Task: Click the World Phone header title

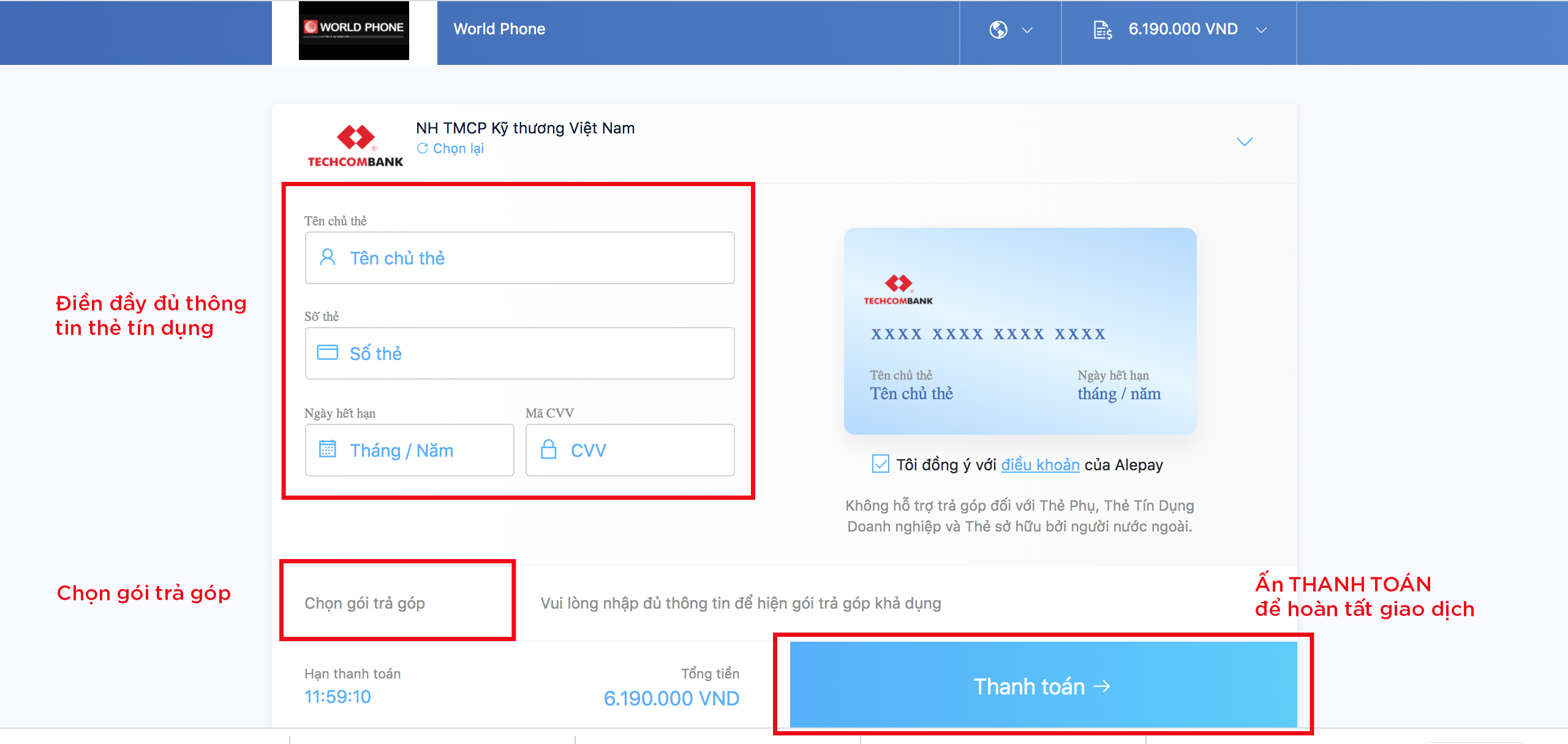Action: [x=499, y=29]
